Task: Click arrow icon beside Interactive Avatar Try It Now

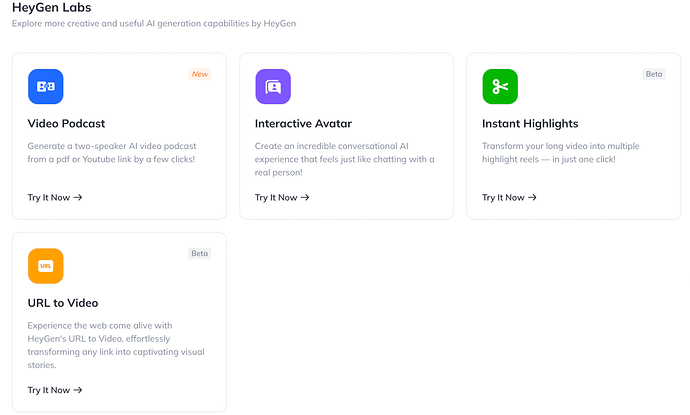Action: click(305, 197)
